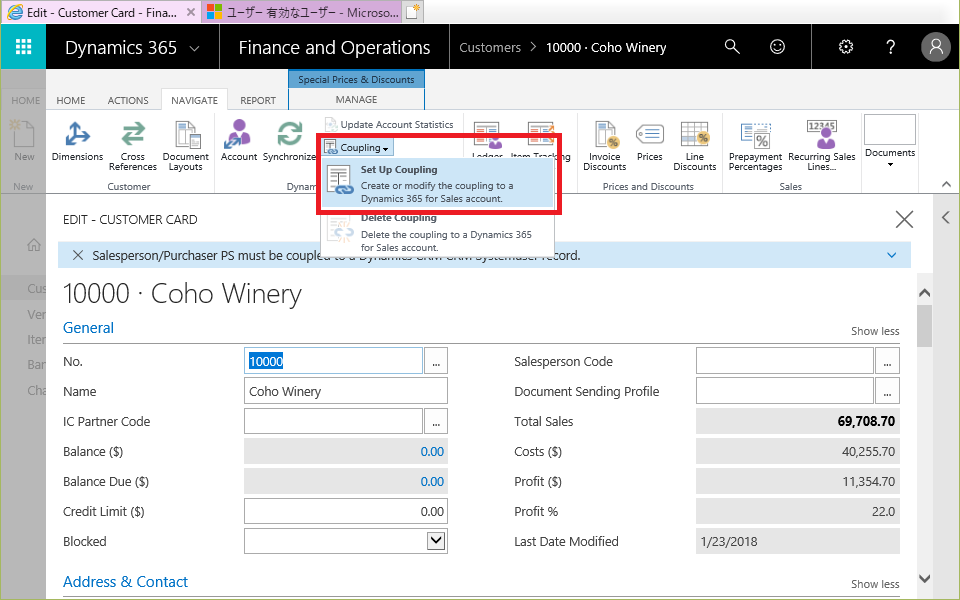The width and height of the screenshot is (960, 600).
Task: Open Document Sending Profile lookup button
Action: (x=887, y=391)
